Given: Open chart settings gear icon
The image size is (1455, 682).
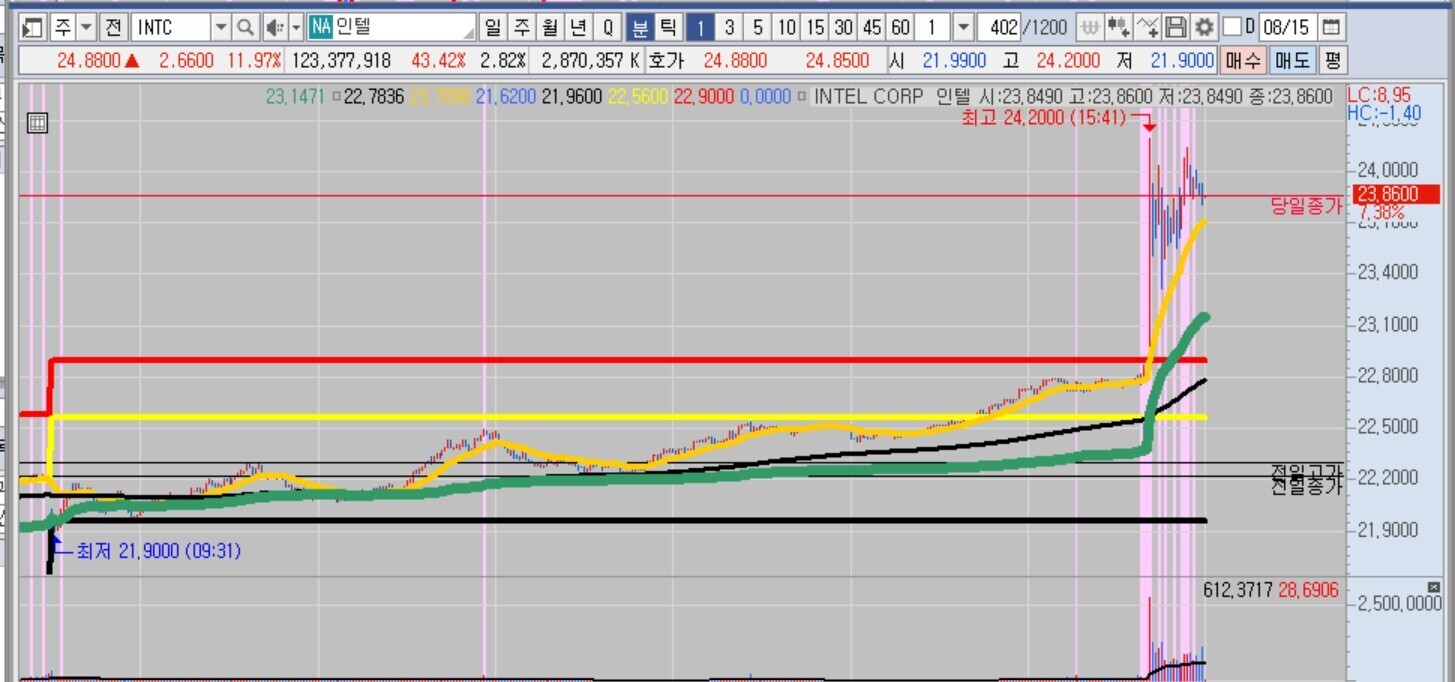Looking at the screenshot, I should coord(1204,26).
